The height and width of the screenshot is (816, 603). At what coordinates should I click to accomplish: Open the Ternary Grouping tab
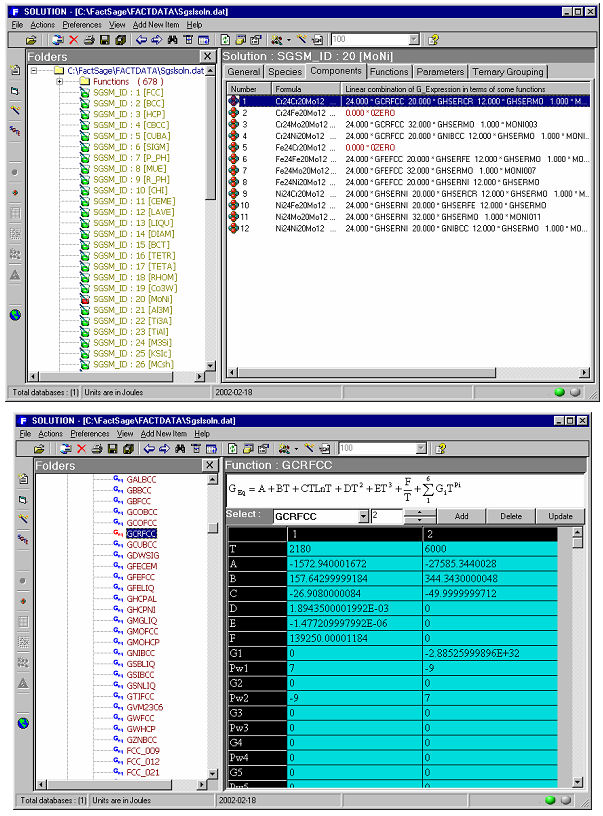[507, 72]
